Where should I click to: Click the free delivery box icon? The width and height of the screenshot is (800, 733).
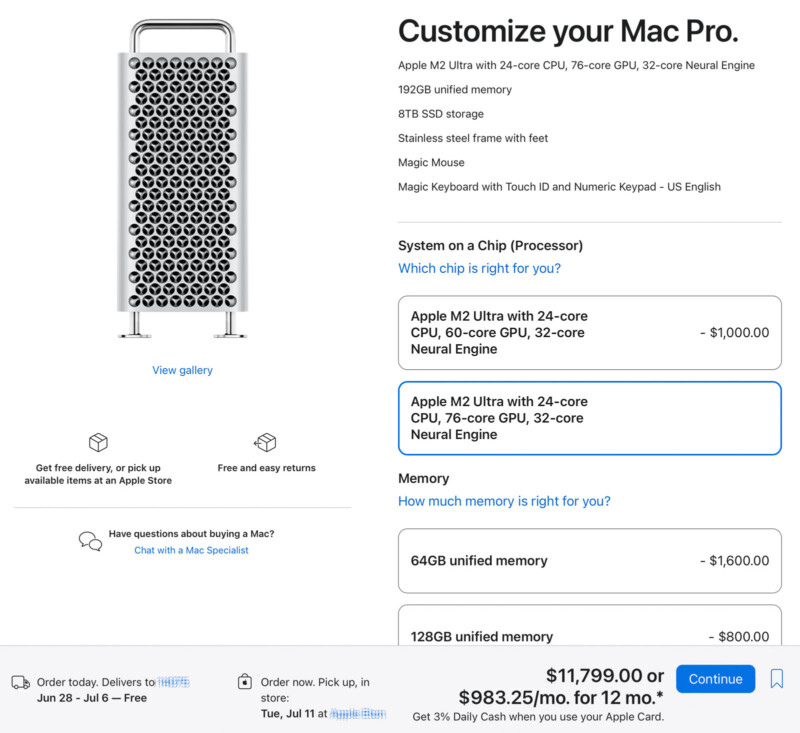tap(98, 442)
